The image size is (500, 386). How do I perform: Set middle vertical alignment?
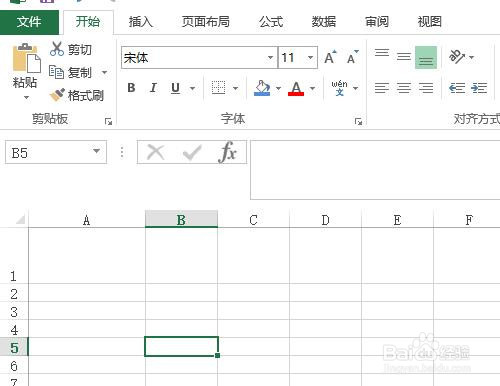pyautogui.click(x=404, y=58)
